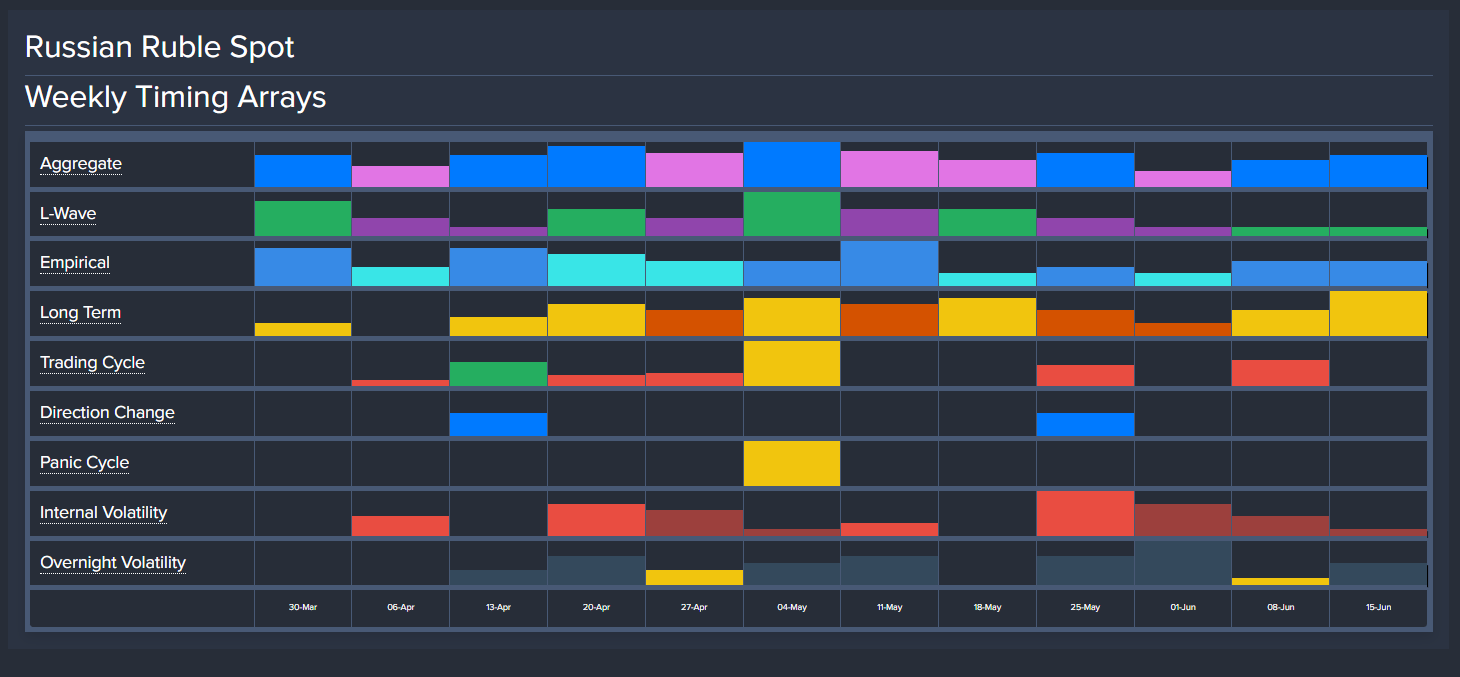The image size is (1460, 677).
Task: Select the blue Direction Change bar for 13-Apr
Action: [x=498, y=425]
